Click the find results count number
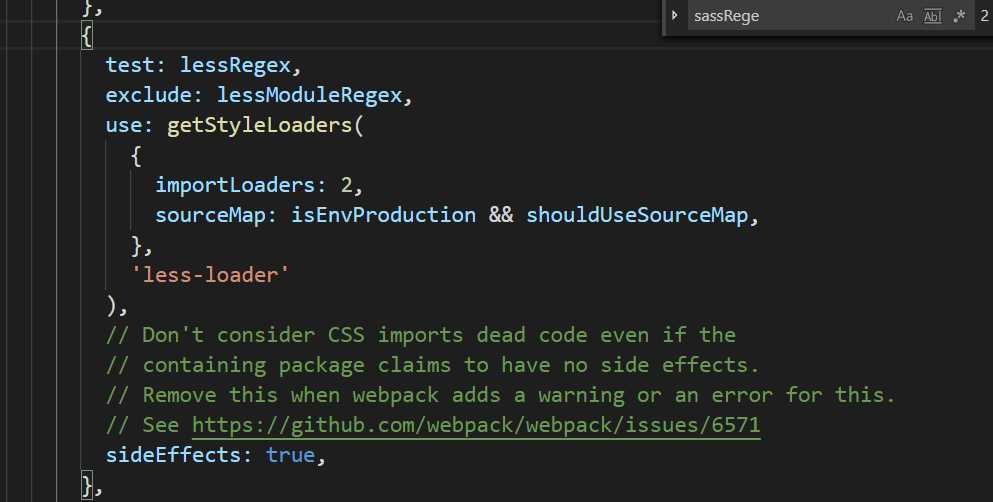The height and width of the screenshot is (502, 993). click(x=984, y=16)
